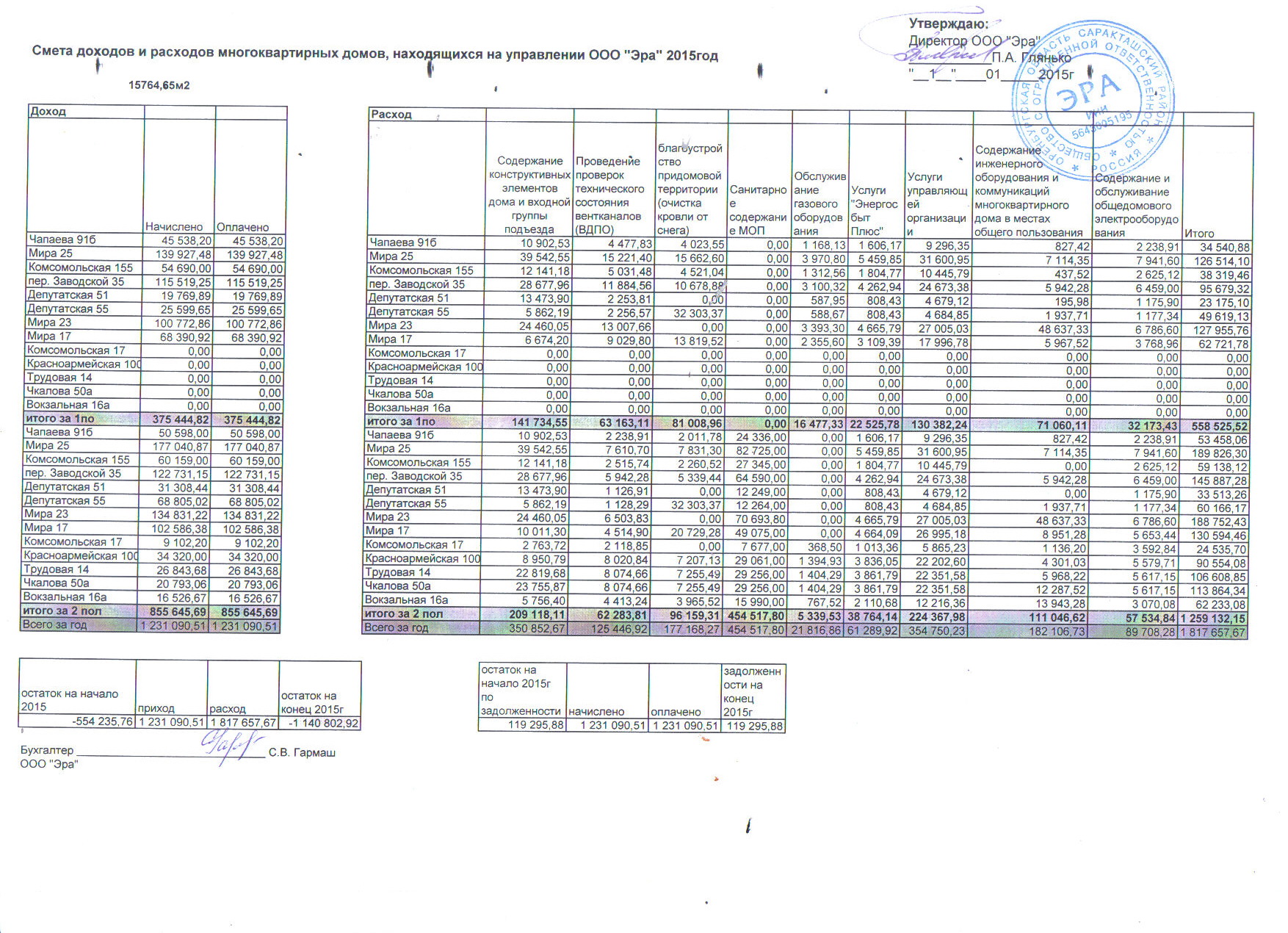Click the 'Обслуживание газового оборудования' column header

coord(820,203)
